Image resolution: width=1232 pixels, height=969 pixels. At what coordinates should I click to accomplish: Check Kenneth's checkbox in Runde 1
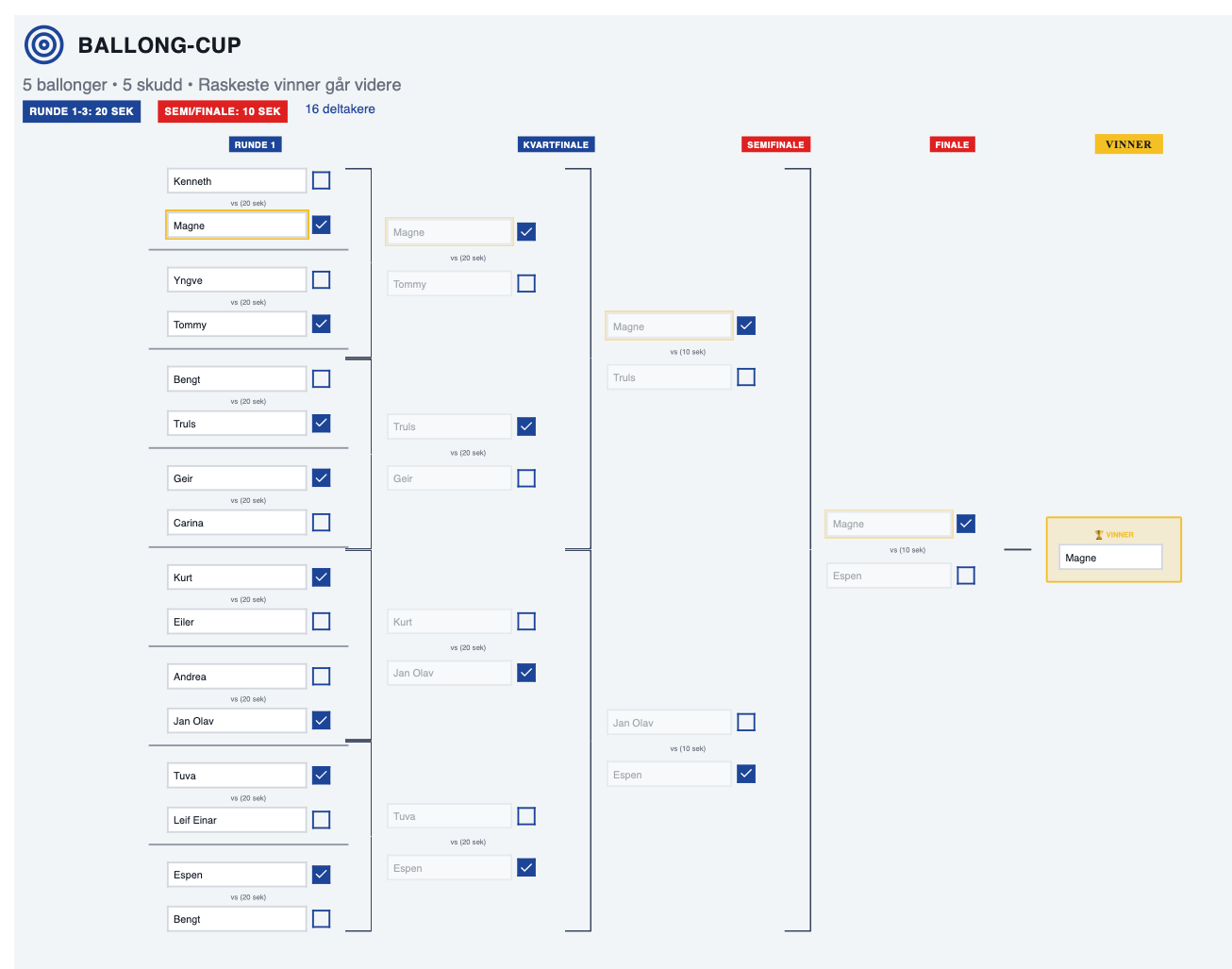point(322,180)
